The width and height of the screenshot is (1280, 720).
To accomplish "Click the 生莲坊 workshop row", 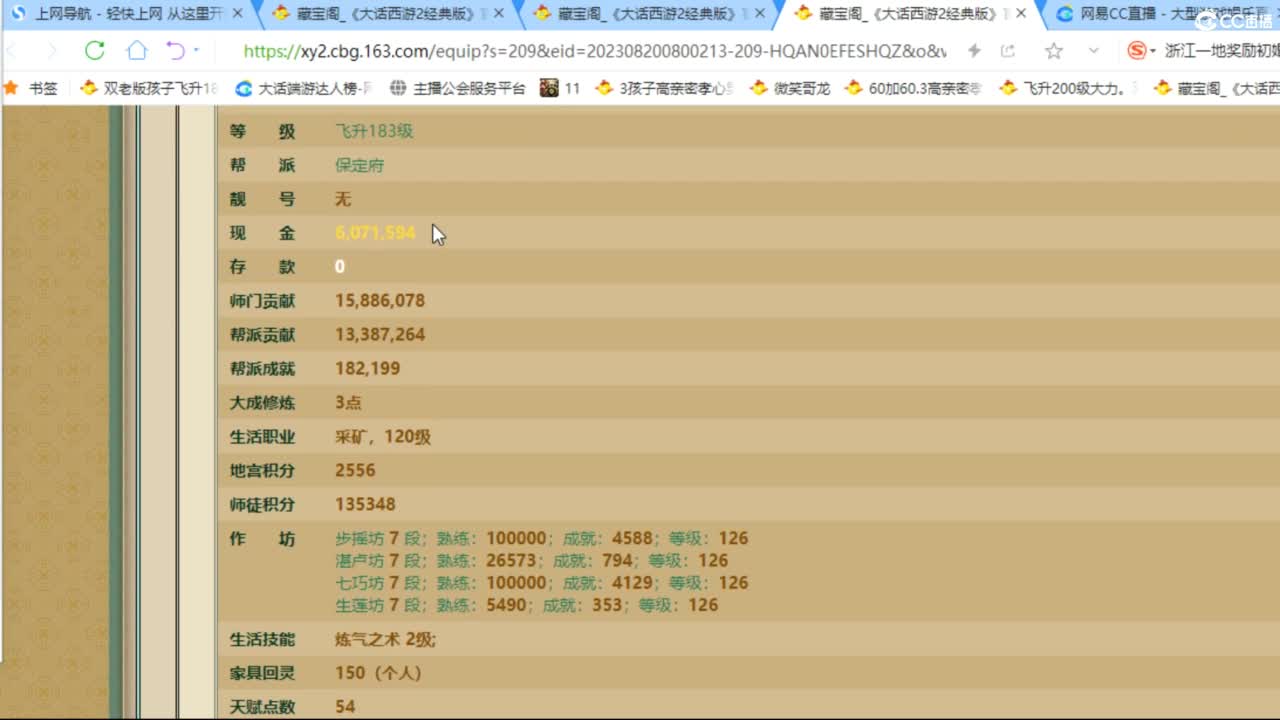I will (x=526, y=604).
